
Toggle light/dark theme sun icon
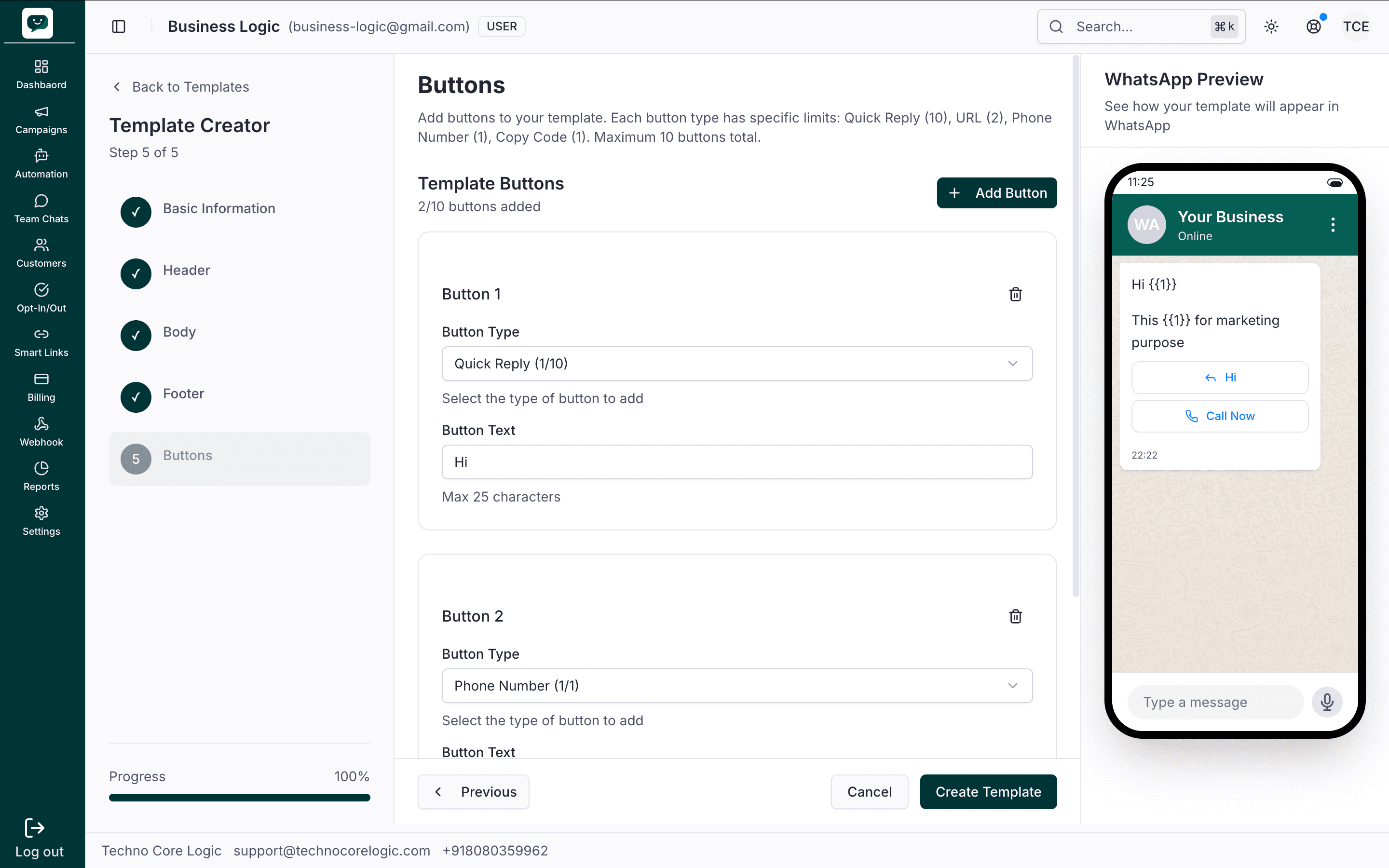[x=1271, y=27]
